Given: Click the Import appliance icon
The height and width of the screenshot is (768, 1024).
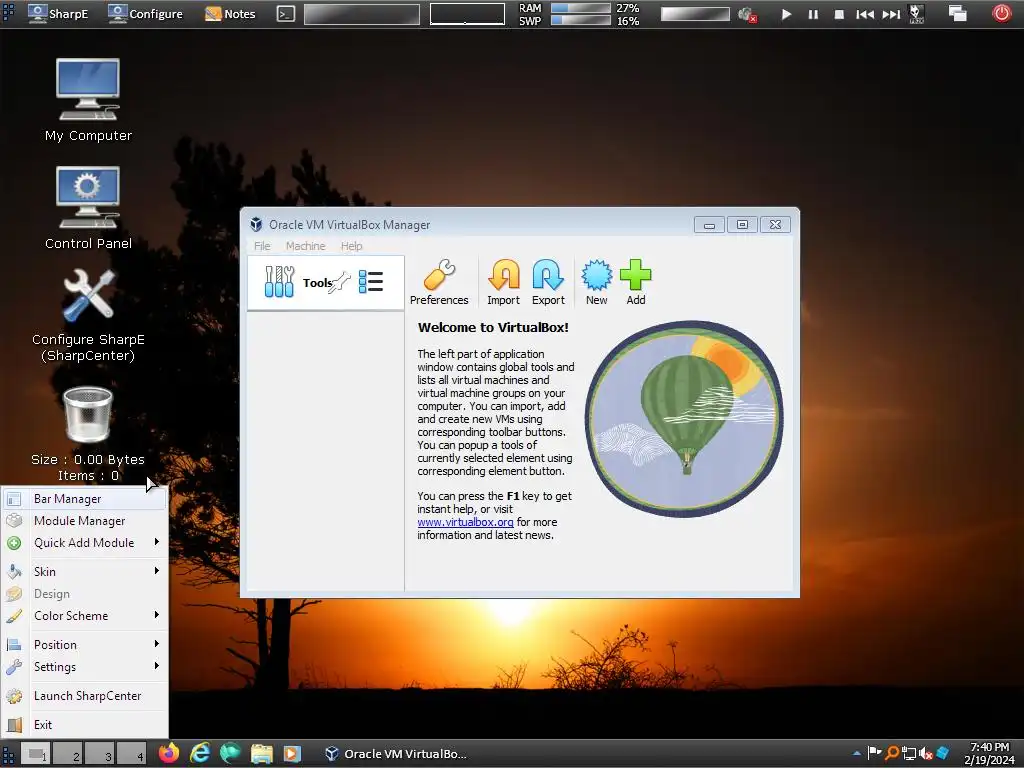Looking at the screenshot, I should 504,282.
